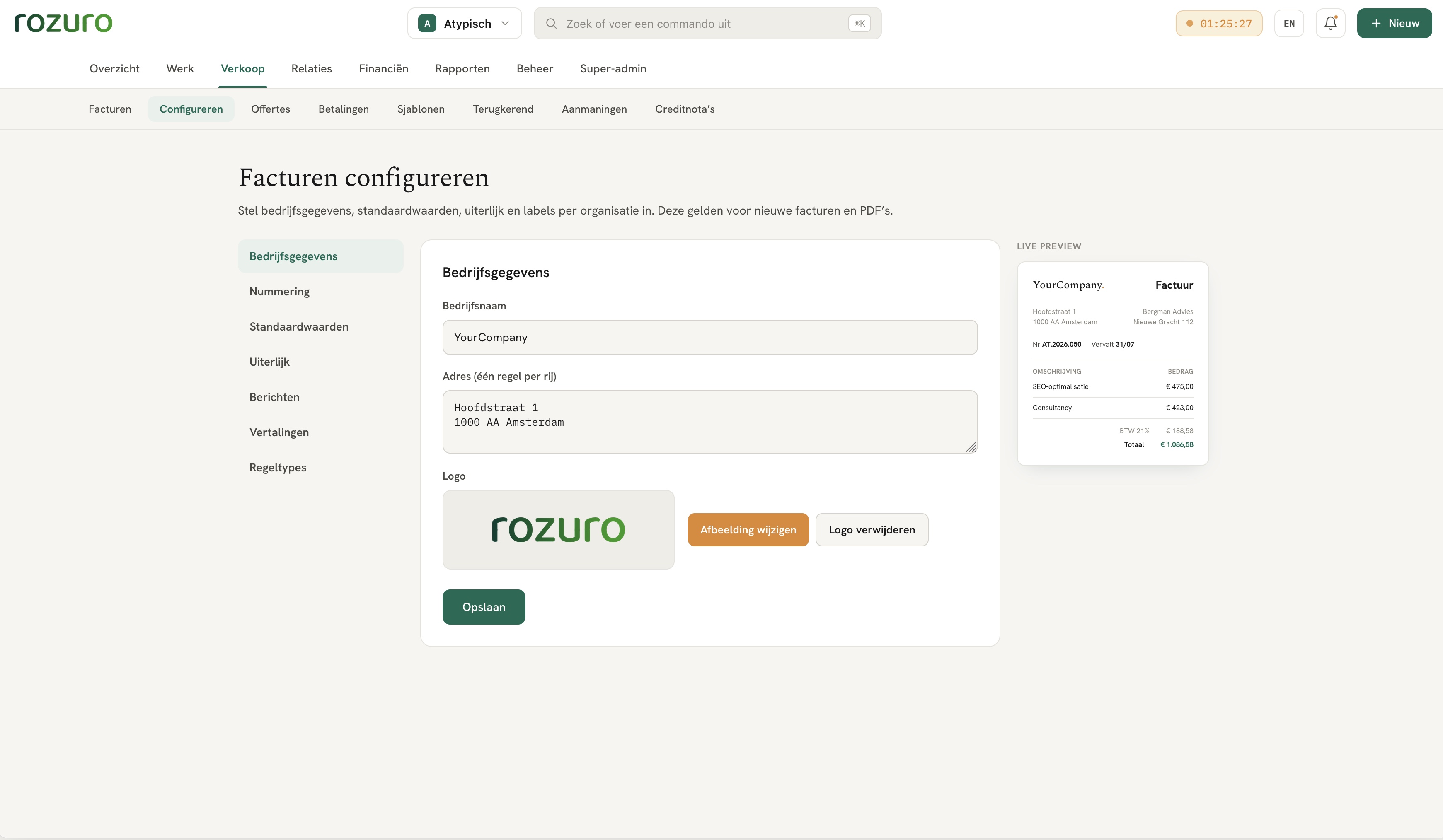Click the running timer 01:25:27
Screen dimensions: 1443x840
1218,24
